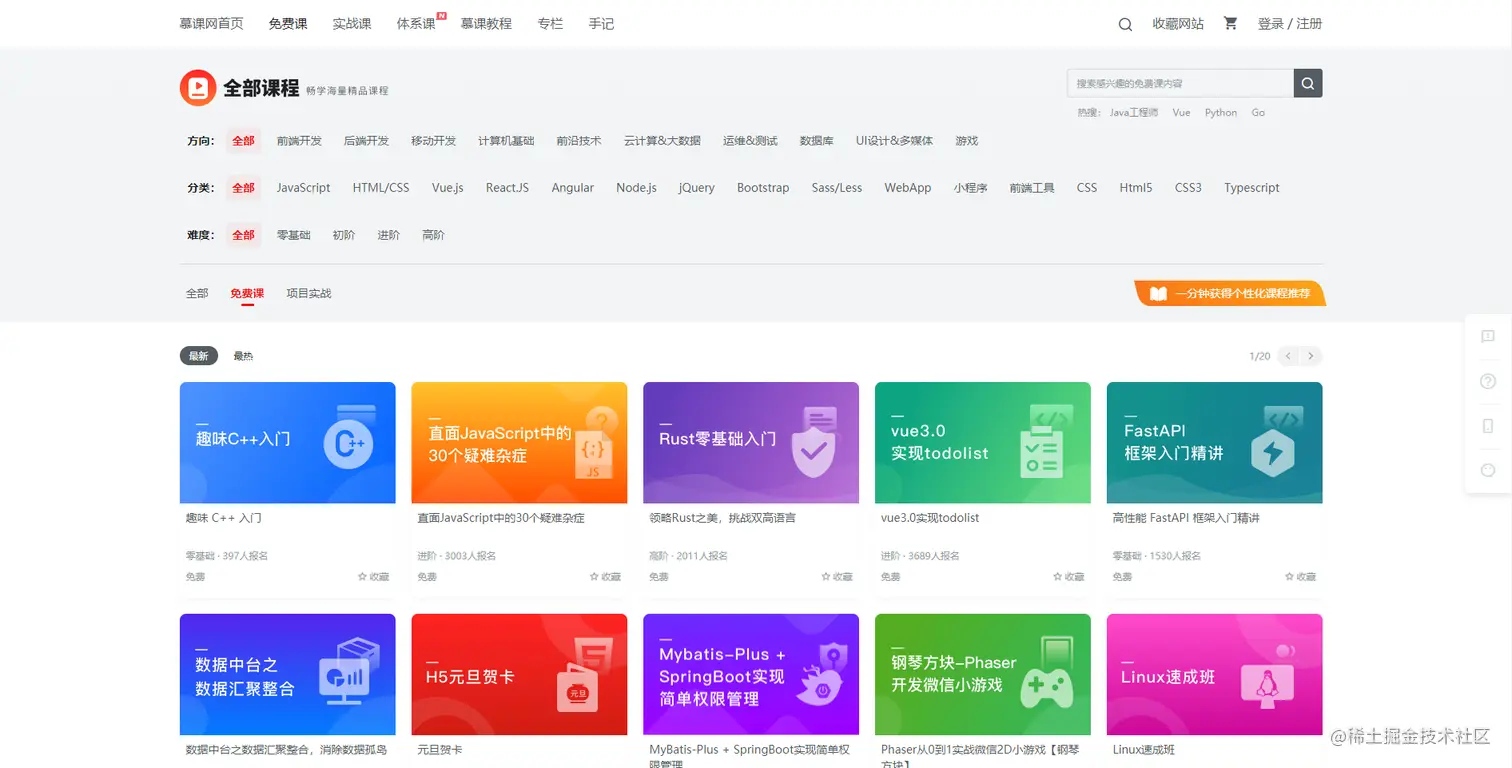Screen dimensions: 1512x768
Task: Click the dark search button beside search field
Action: click(x=1308, y=83)
